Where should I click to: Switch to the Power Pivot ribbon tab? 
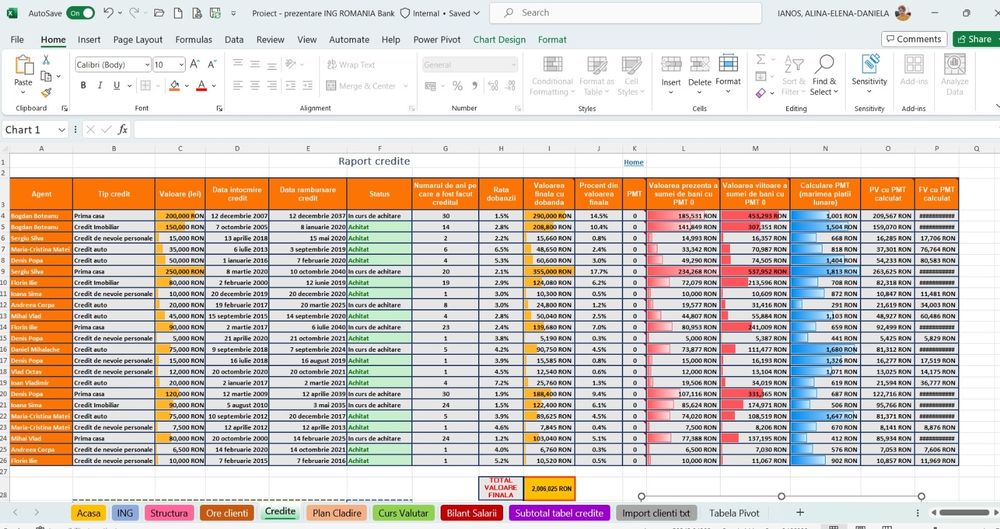[437, 40]
